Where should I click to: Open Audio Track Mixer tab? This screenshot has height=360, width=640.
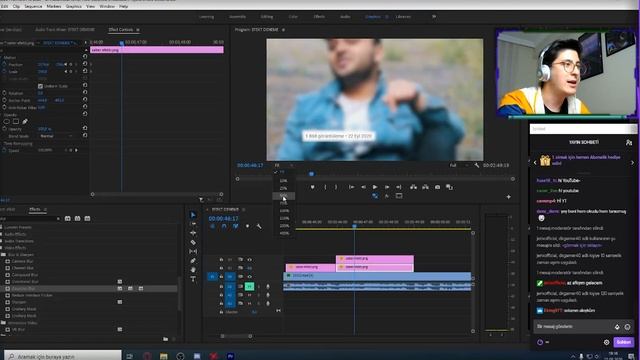[x=64, y=30]
